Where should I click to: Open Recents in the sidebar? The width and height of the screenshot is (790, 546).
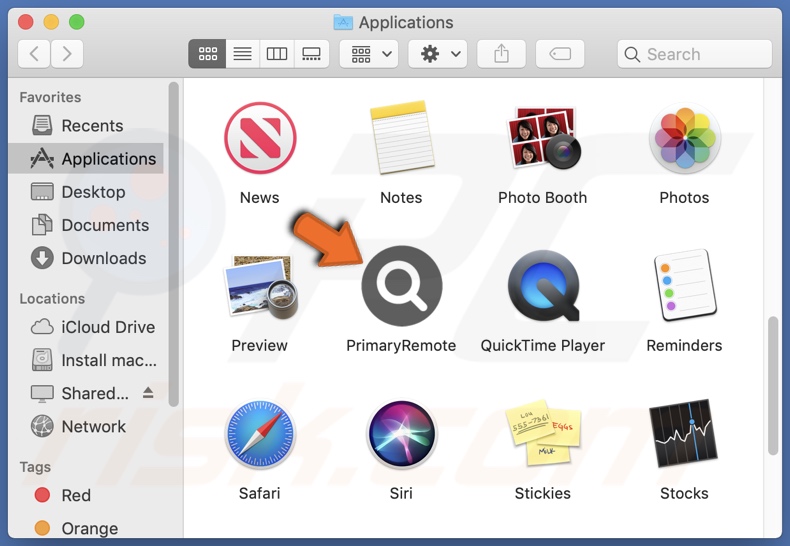pos(86,125)
